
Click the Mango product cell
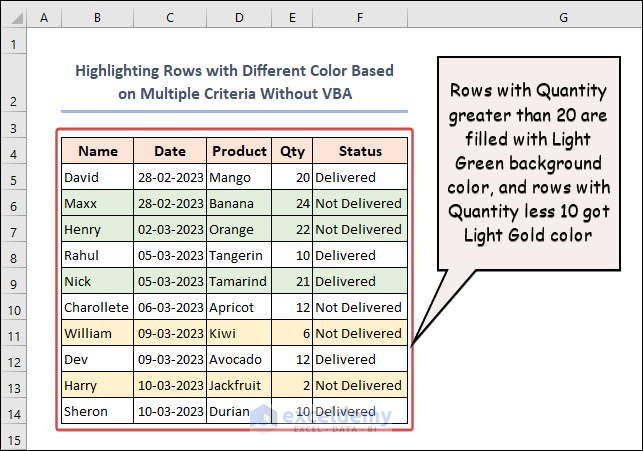[239, 177]
